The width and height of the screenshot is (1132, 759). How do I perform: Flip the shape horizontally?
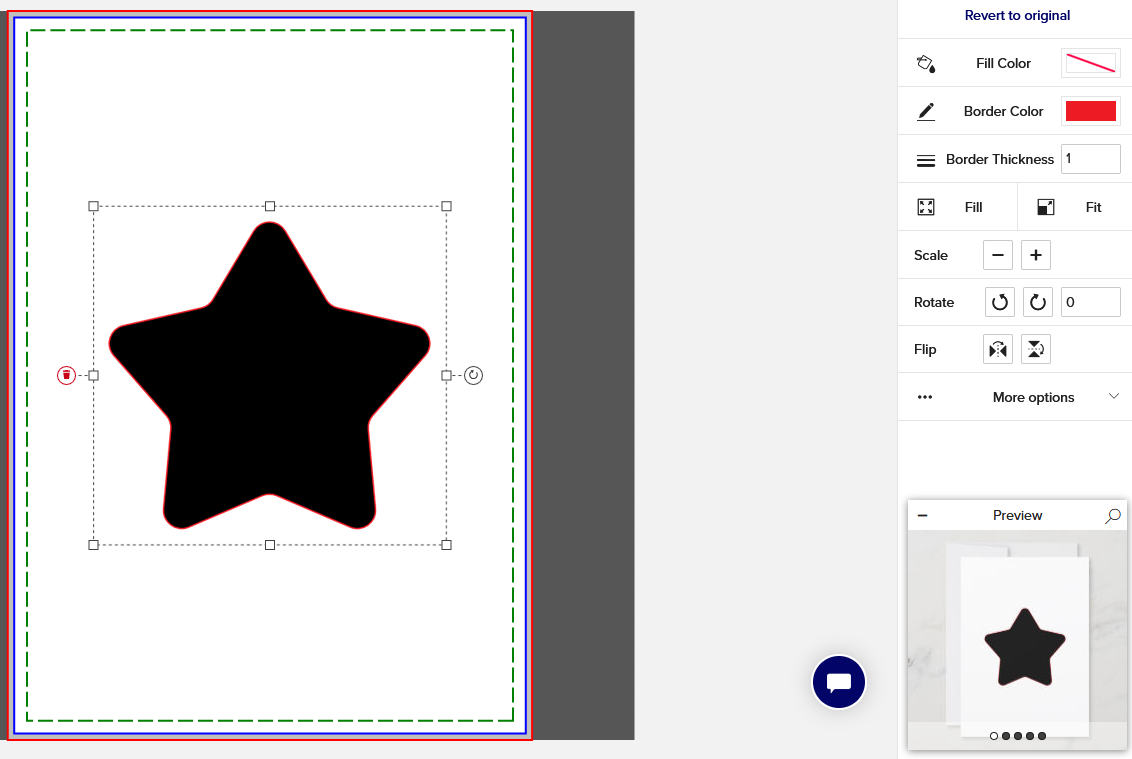[998, 350]
